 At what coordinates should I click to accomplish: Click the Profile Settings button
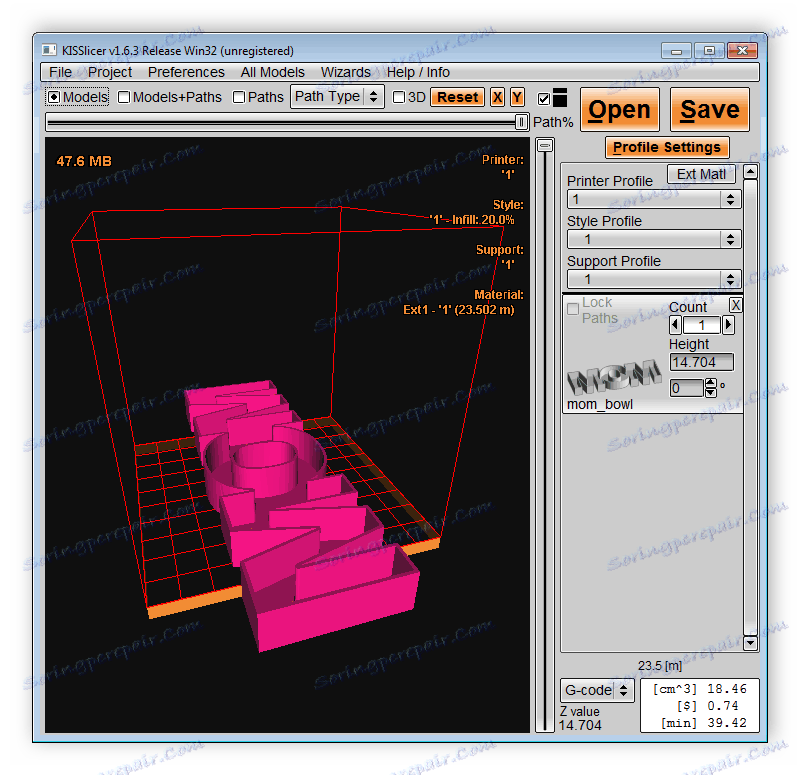coord(667,147)
